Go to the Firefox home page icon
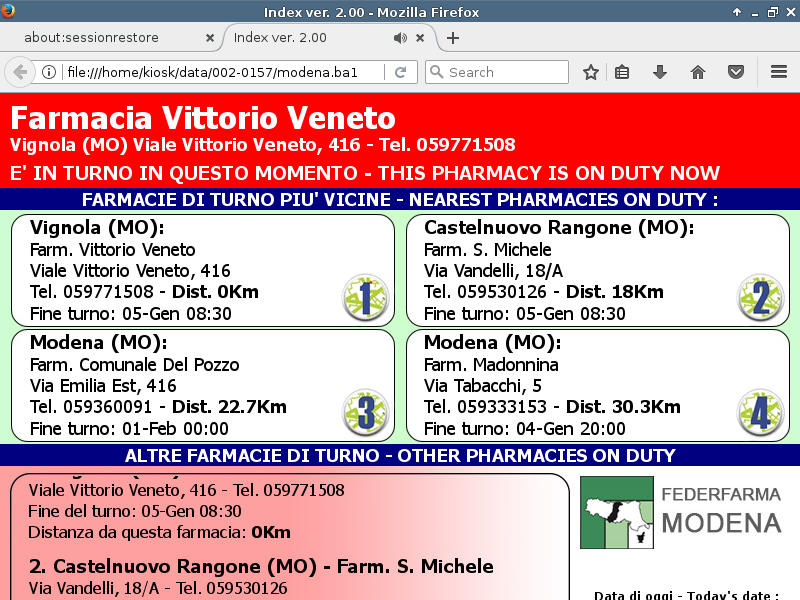This screenshot has width=800, height=600. 698,72
